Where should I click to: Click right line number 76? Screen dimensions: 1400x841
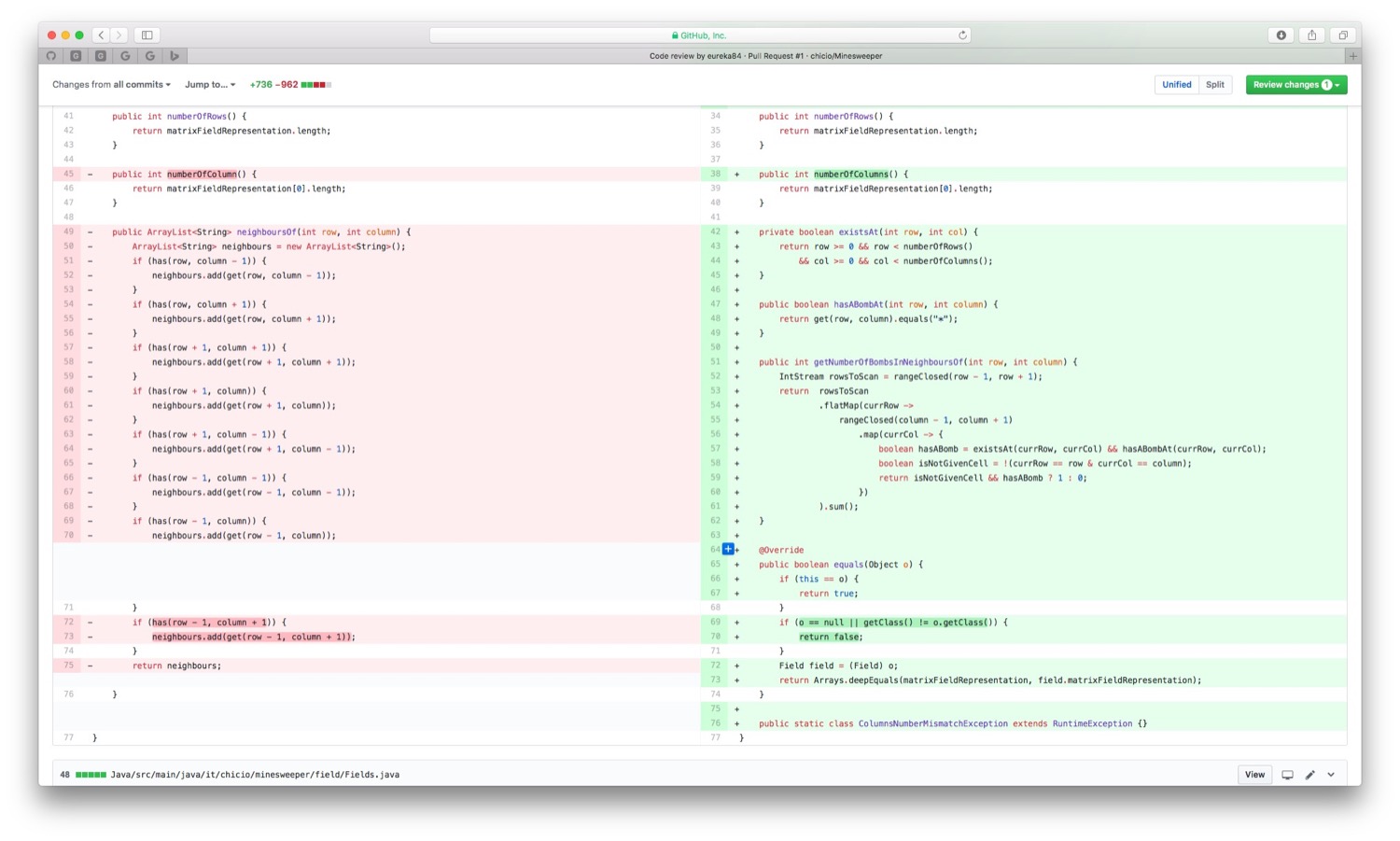pos(715,723)
